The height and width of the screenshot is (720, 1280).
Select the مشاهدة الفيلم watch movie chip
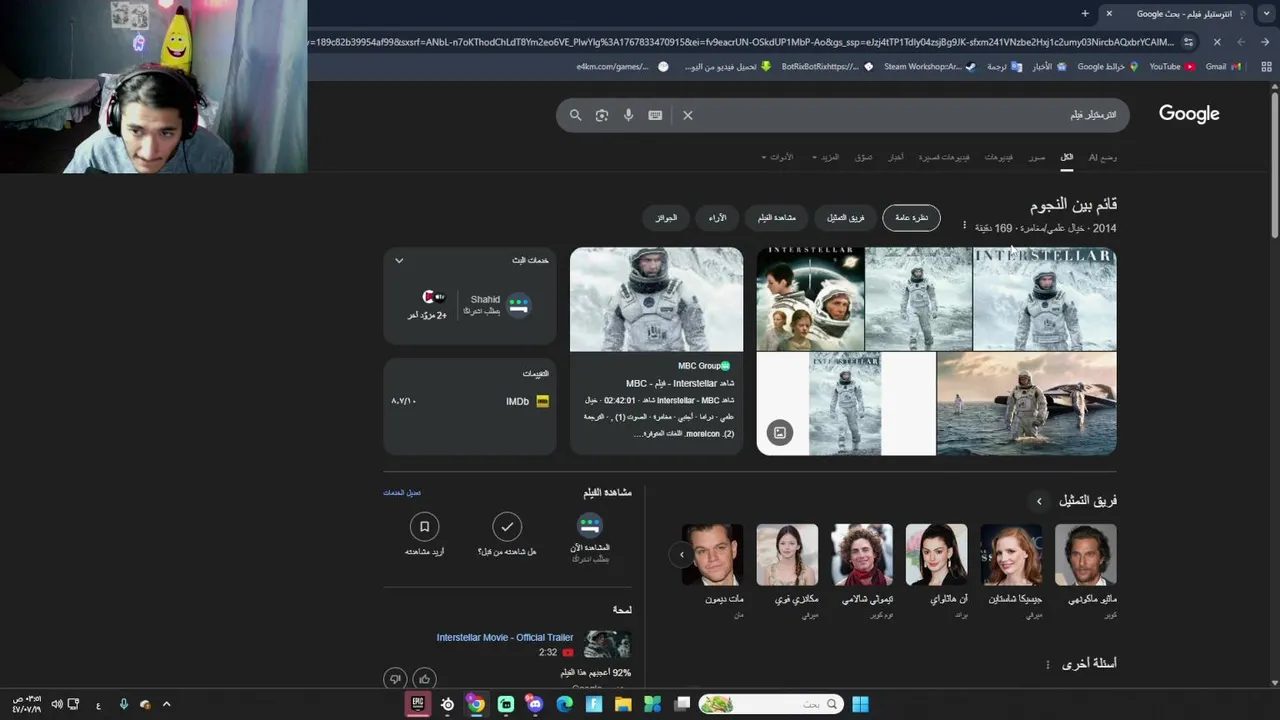tap(777, 217)
